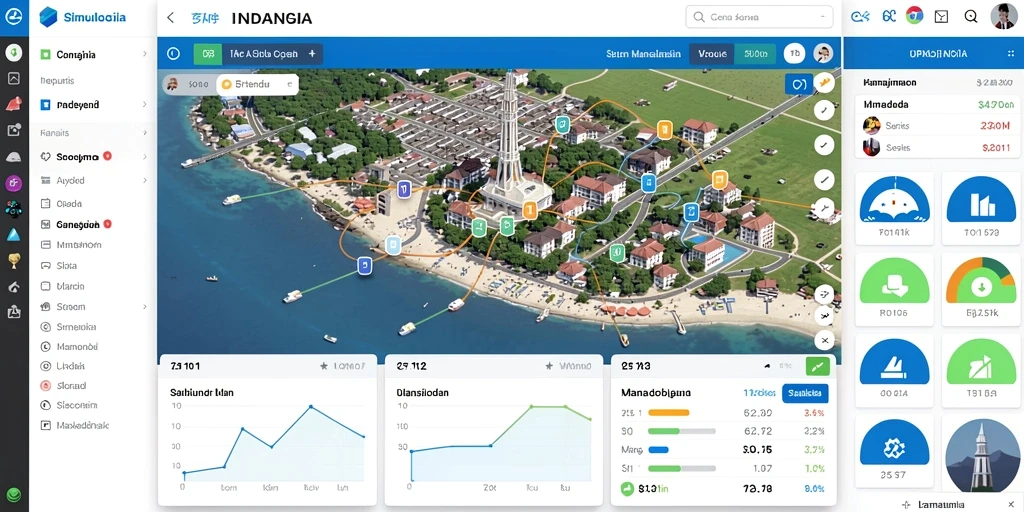
Task: Select the teal marker above the parking lots
Action: 562,125
